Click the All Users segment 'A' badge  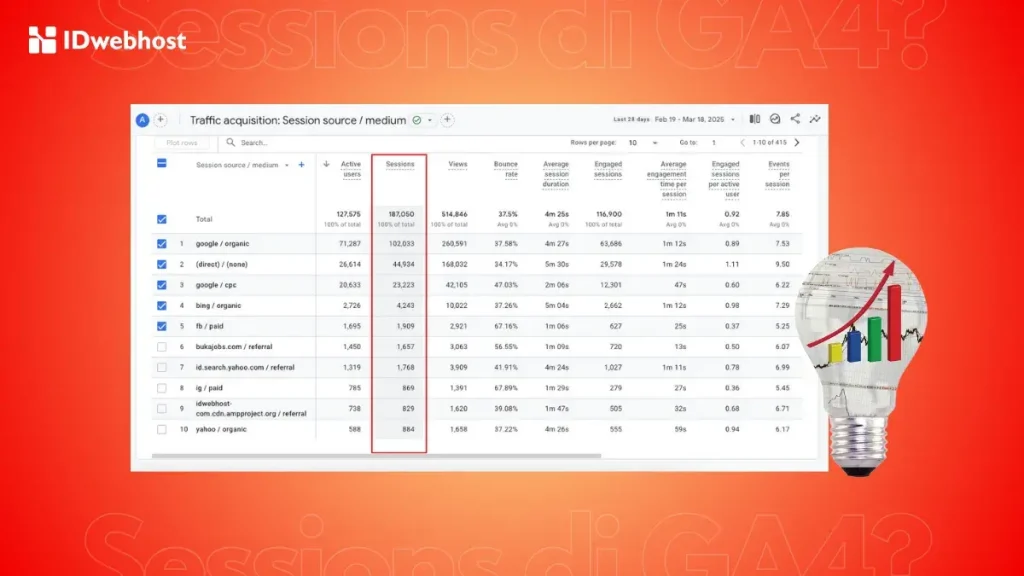[142, 120]
